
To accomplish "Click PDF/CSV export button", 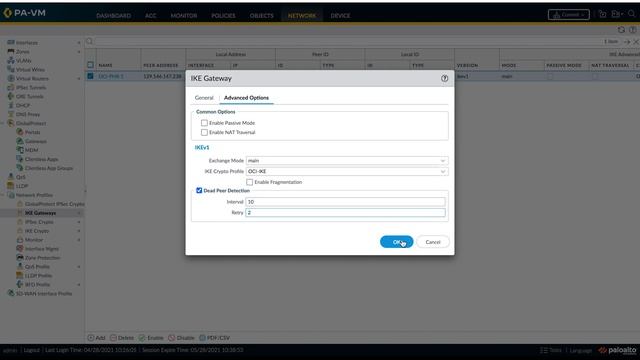I will (214, 338).
